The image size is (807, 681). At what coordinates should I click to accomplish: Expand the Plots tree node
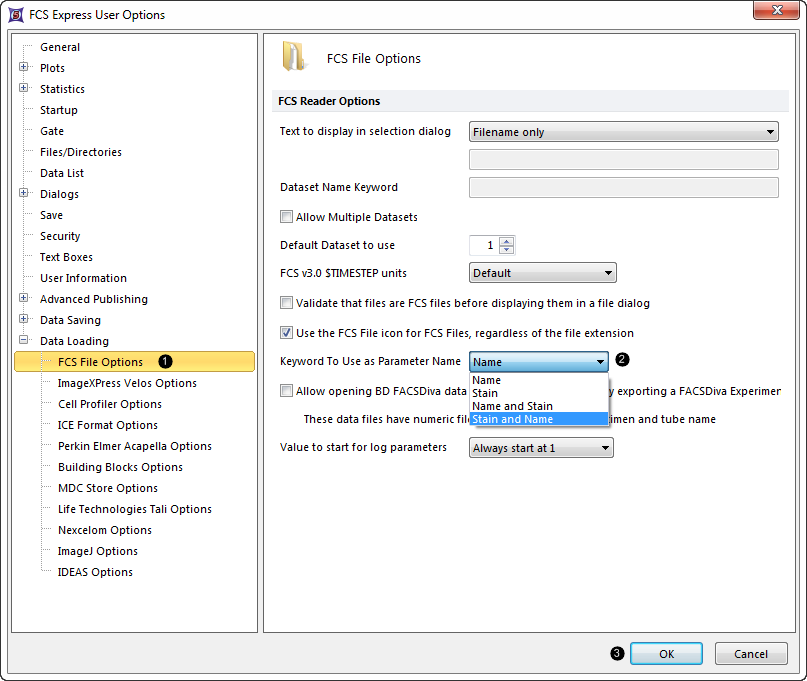click(23, 68)
